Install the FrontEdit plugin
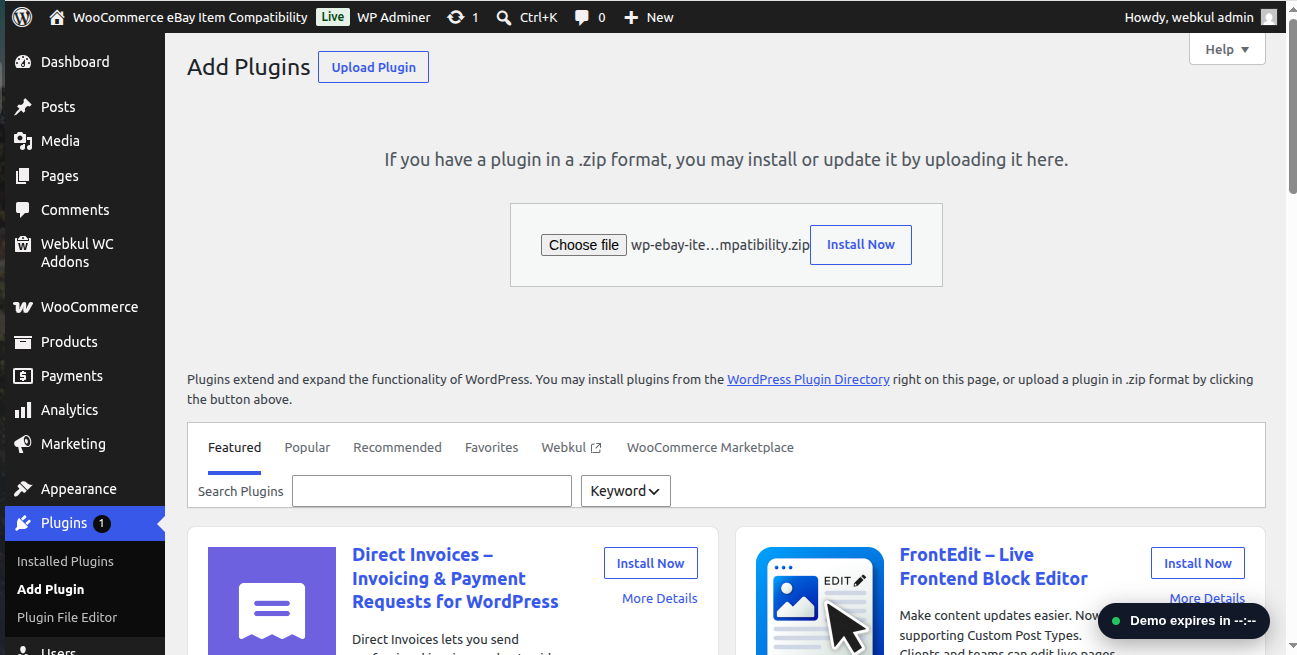This screenshot has height=655, width=1297. 1198,563
